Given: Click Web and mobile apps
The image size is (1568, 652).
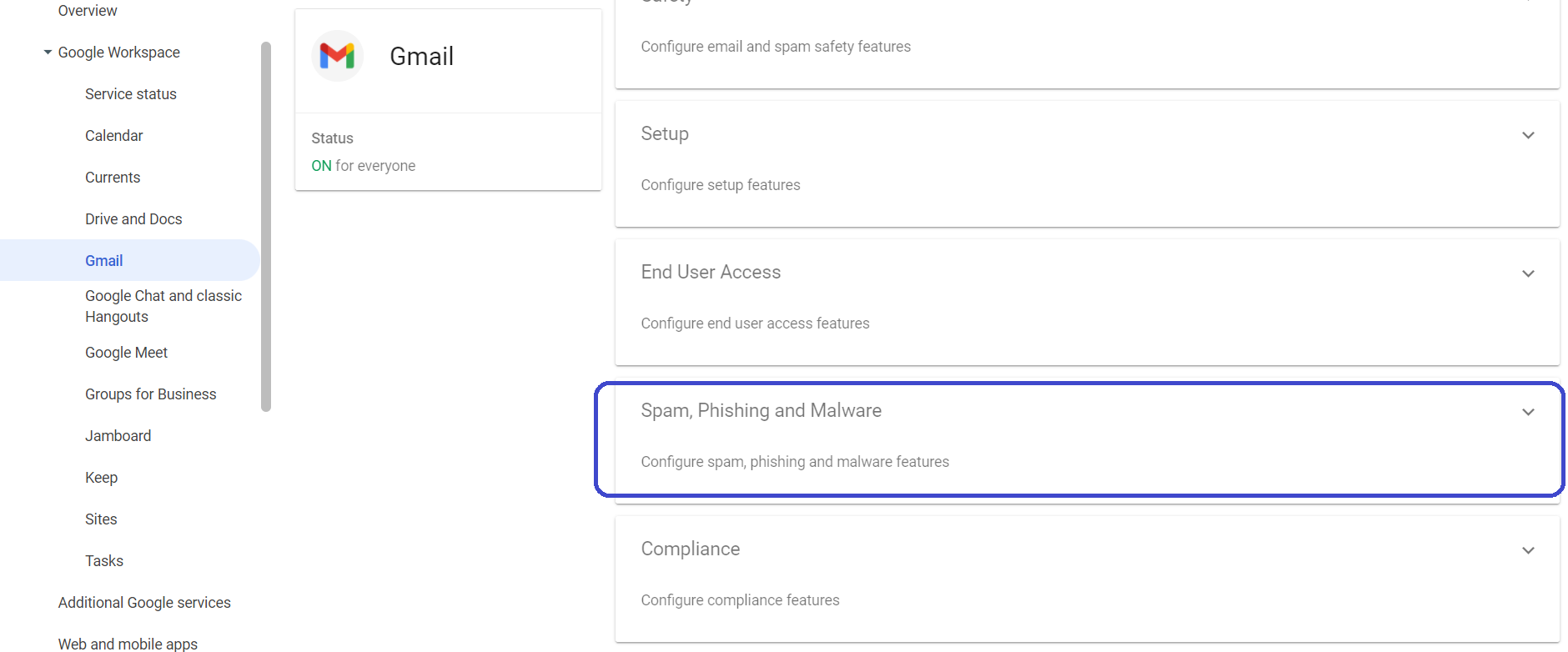Looking at the screenshot, I should click(x=128, y=643).
